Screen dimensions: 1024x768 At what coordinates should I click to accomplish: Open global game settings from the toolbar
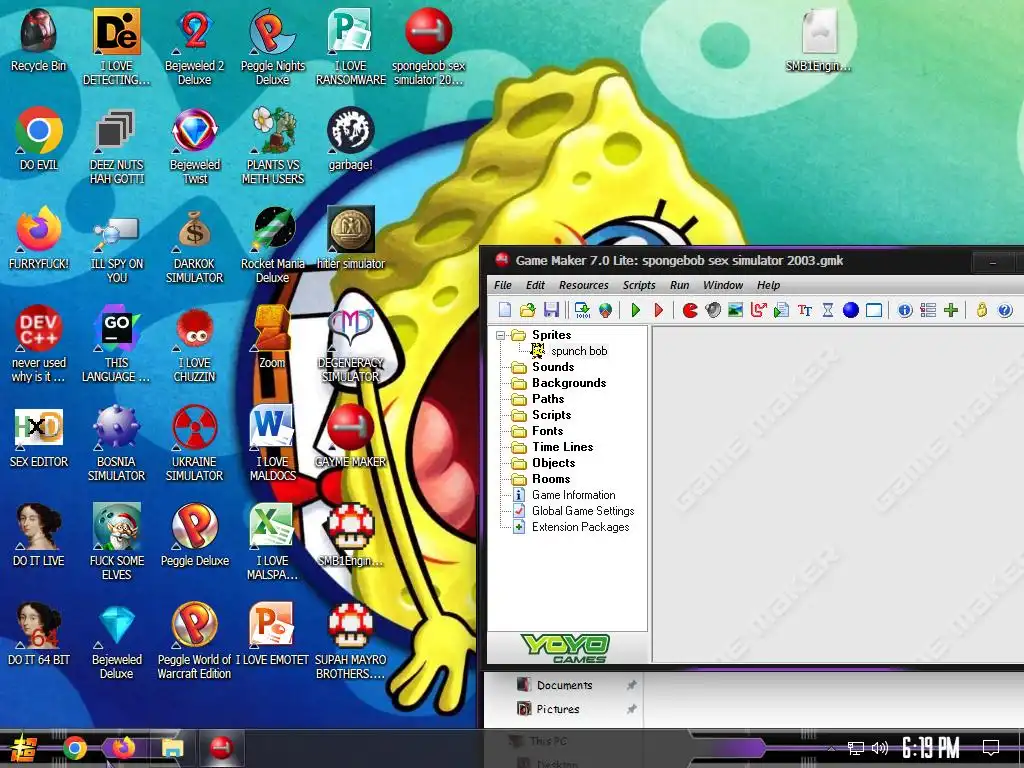point(928,310)
